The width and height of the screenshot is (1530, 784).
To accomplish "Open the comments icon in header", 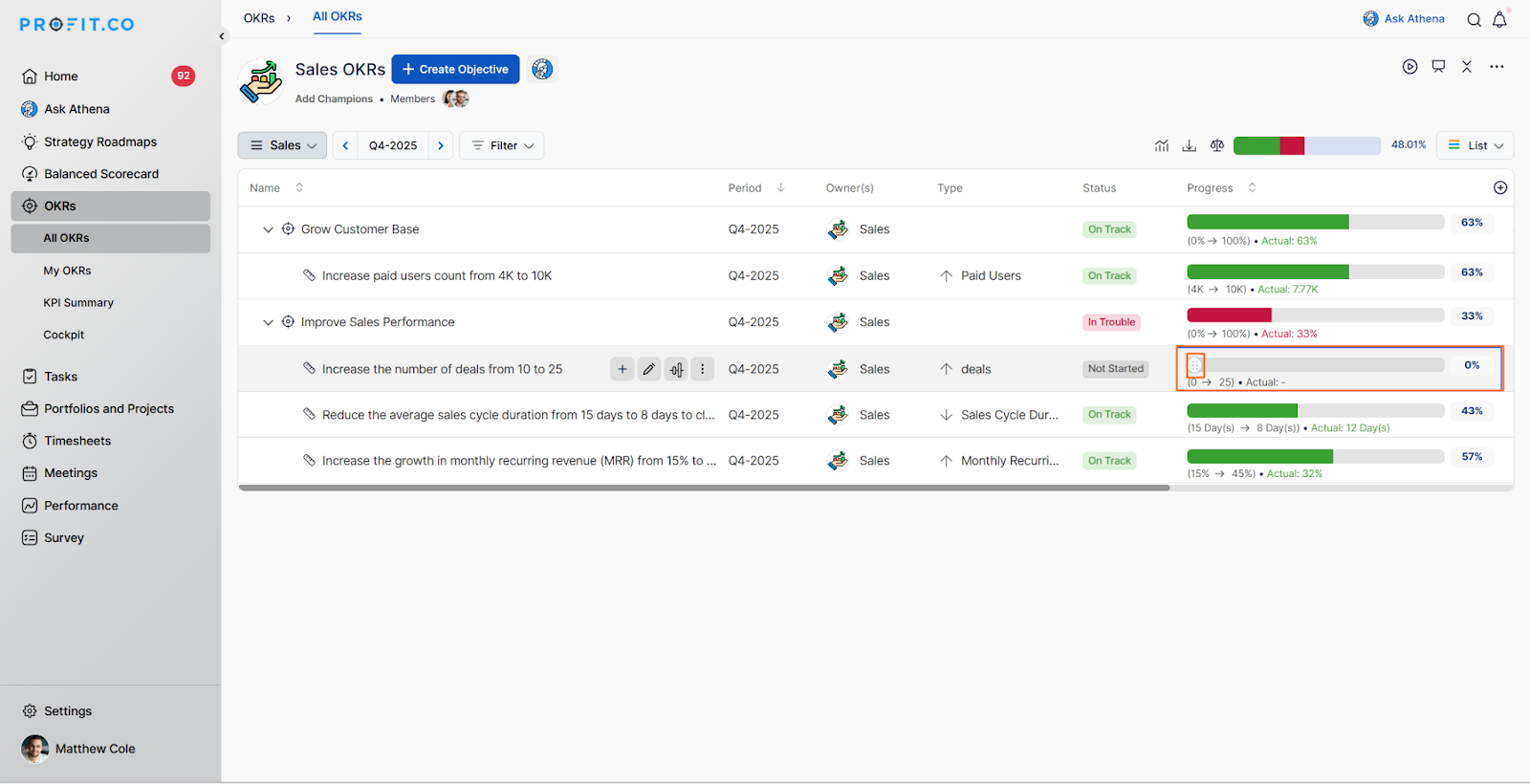I will click(1438, 67).
